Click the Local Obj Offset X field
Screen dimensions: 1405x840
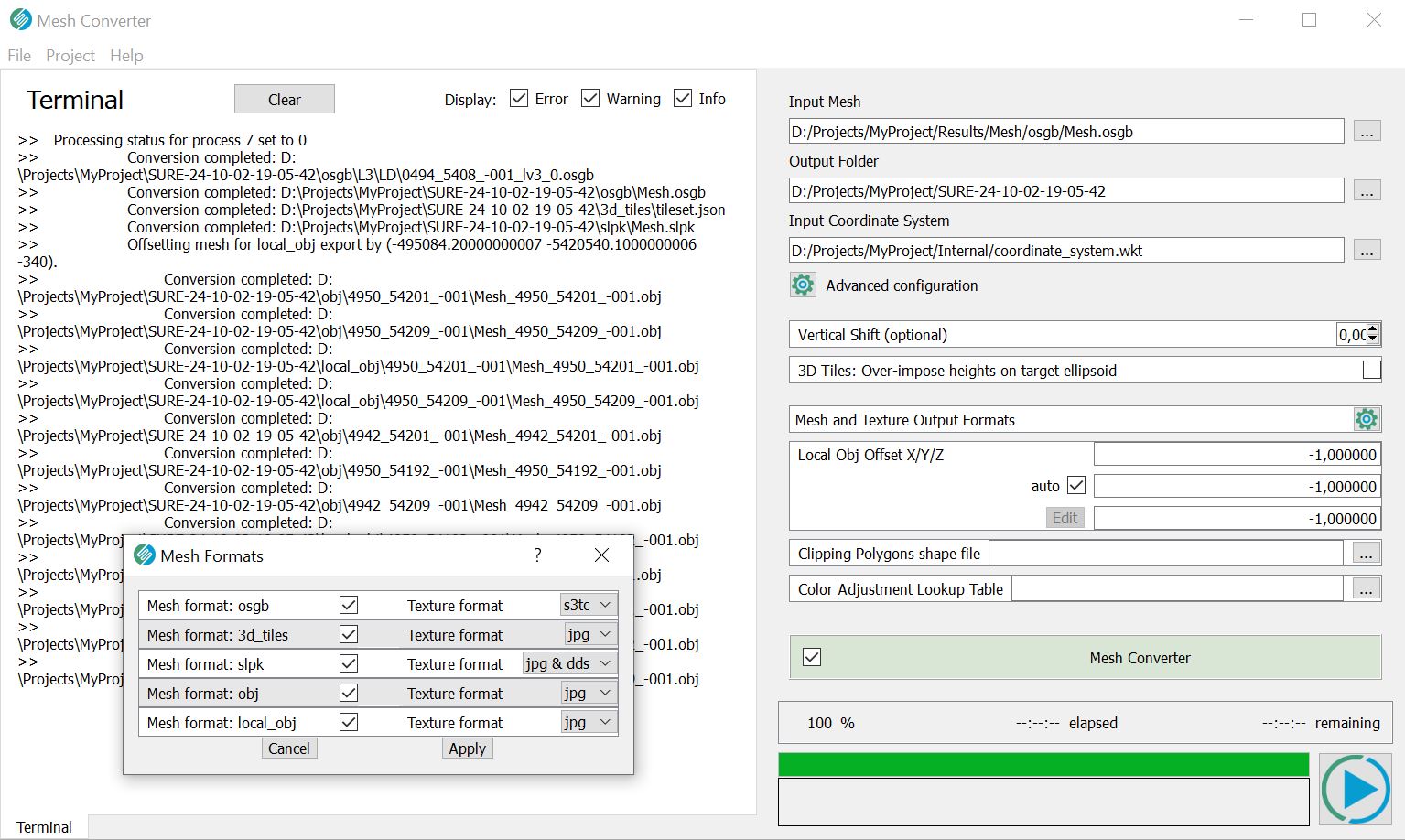(x=1237, y=454)
